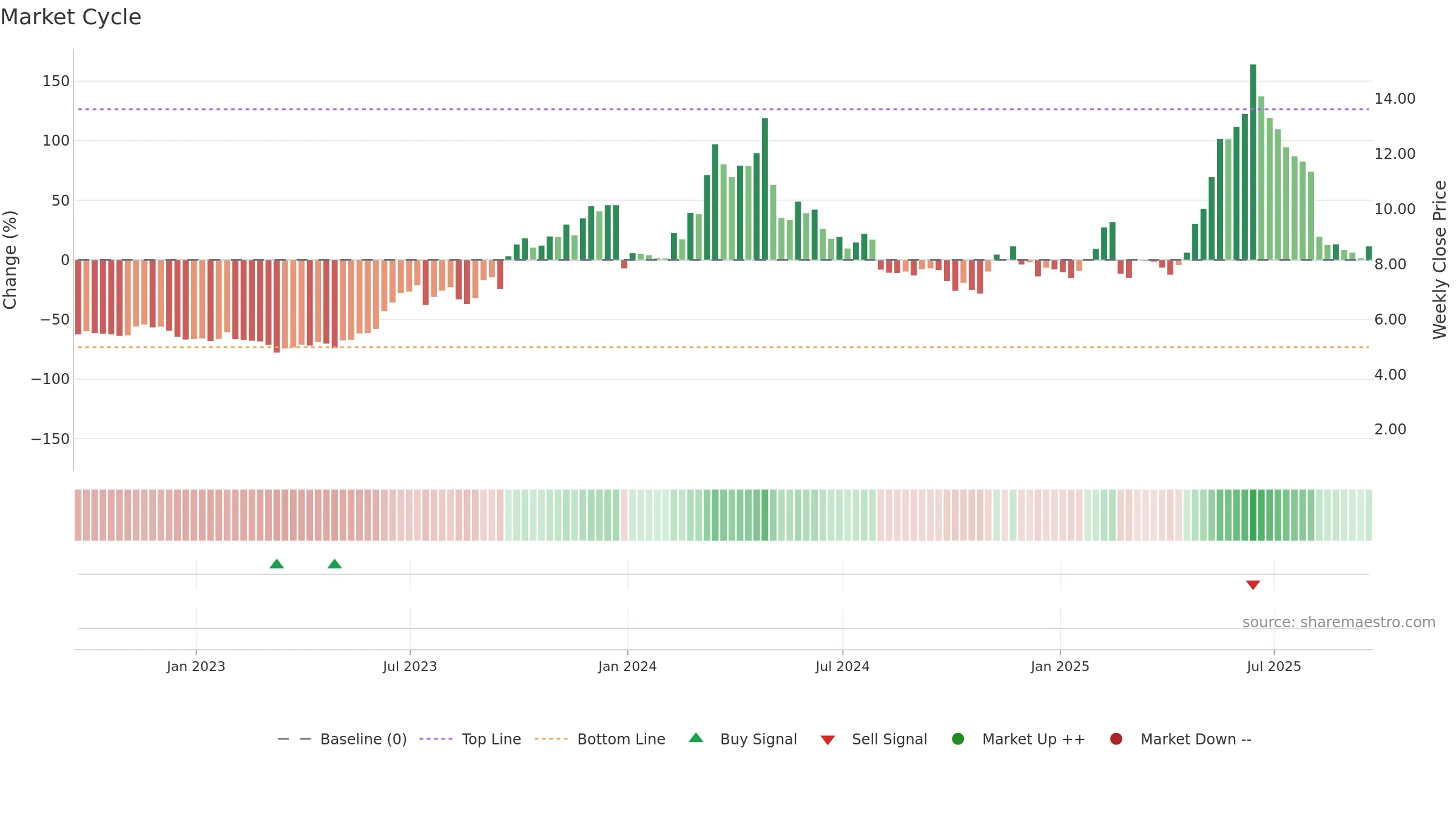Click the −150 change axis tick
1456x819 pixels.
pyautogui.click(x=50, y=439)
